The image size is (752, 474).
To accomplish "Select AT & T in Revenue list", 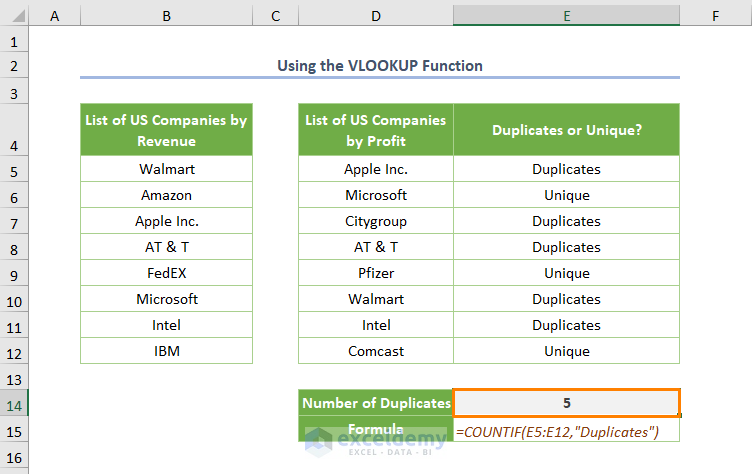I will coord(166,247).
